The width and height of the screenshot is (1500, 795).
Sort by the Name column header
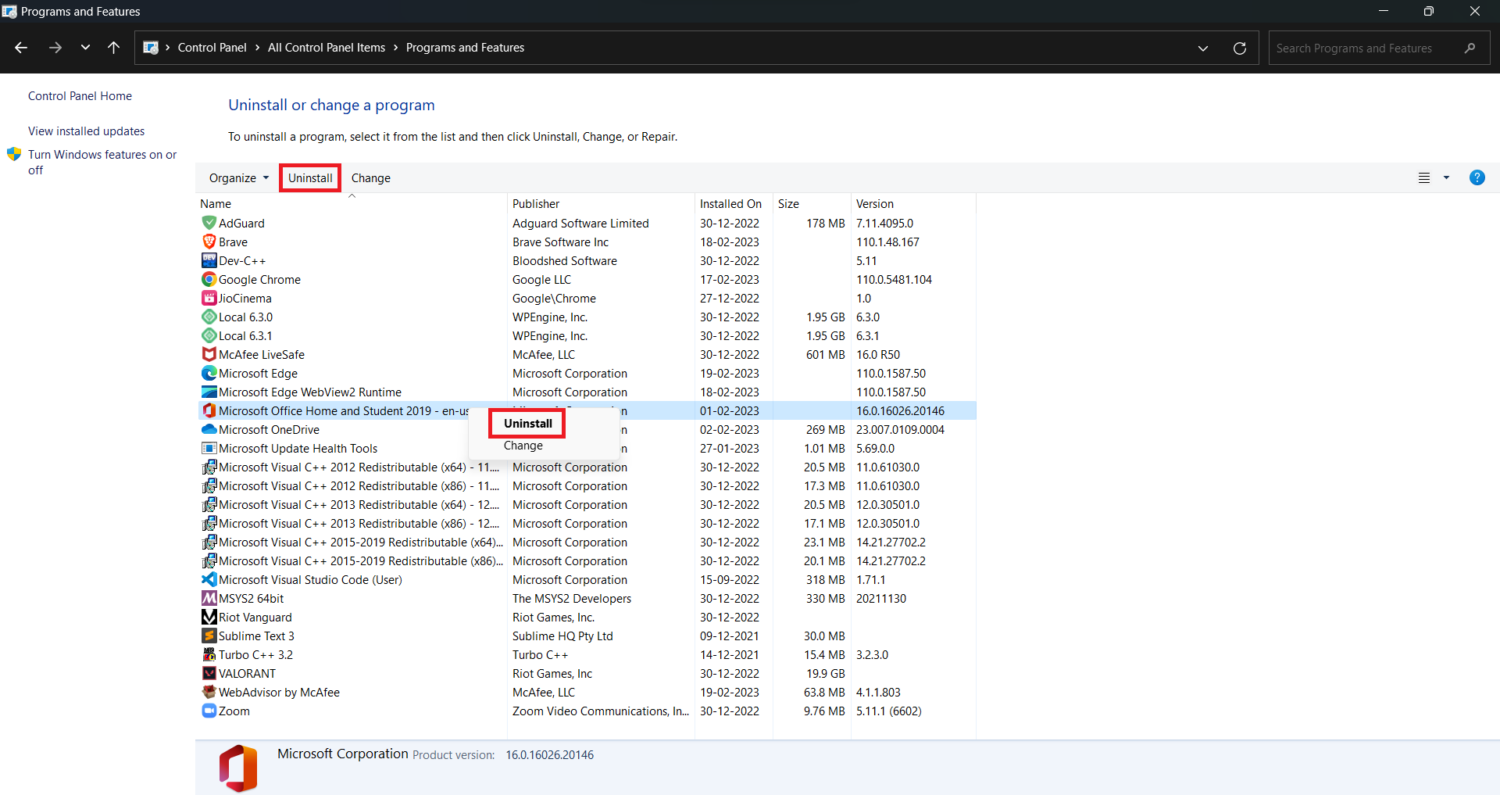coord(352,204)
